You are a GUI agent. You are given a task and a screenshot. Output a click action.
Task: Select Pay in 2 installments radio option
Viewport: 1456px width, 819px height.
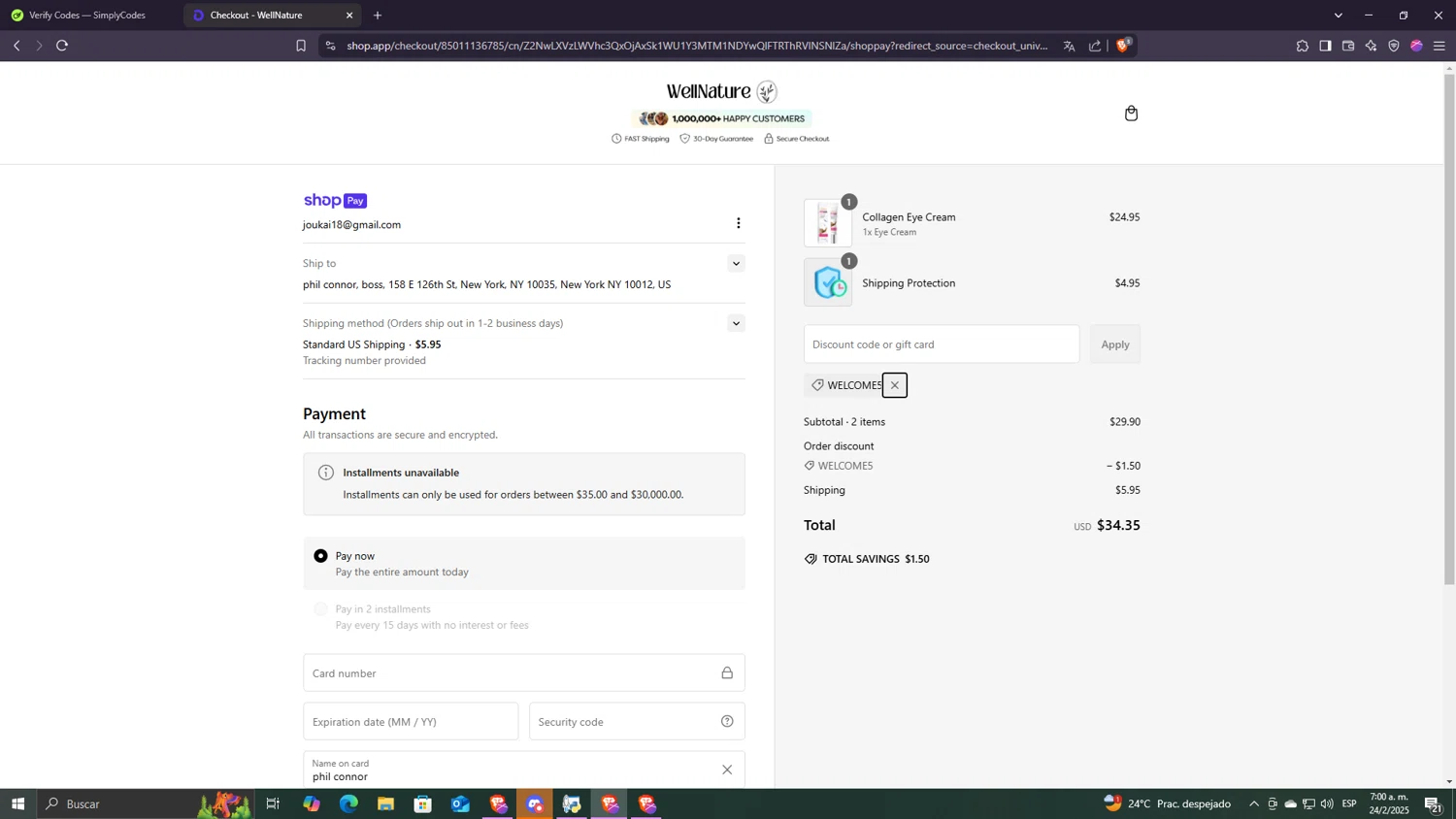pyautogui.click(x=320, y=609)
